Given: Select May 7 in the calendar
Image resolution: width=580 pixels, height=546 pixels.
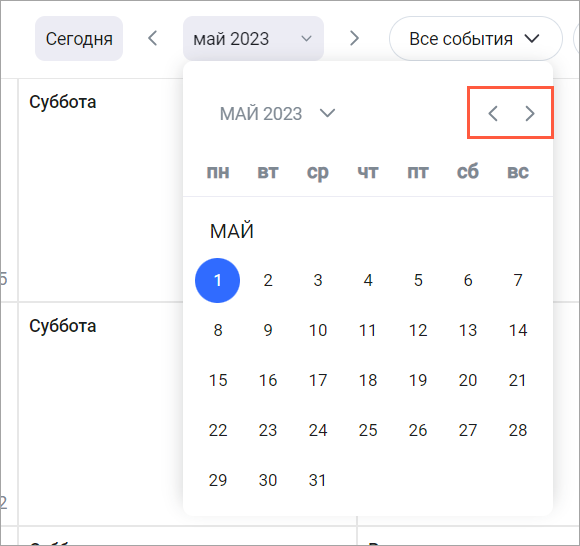Looking at the screenshot, I should pos(518,280).
